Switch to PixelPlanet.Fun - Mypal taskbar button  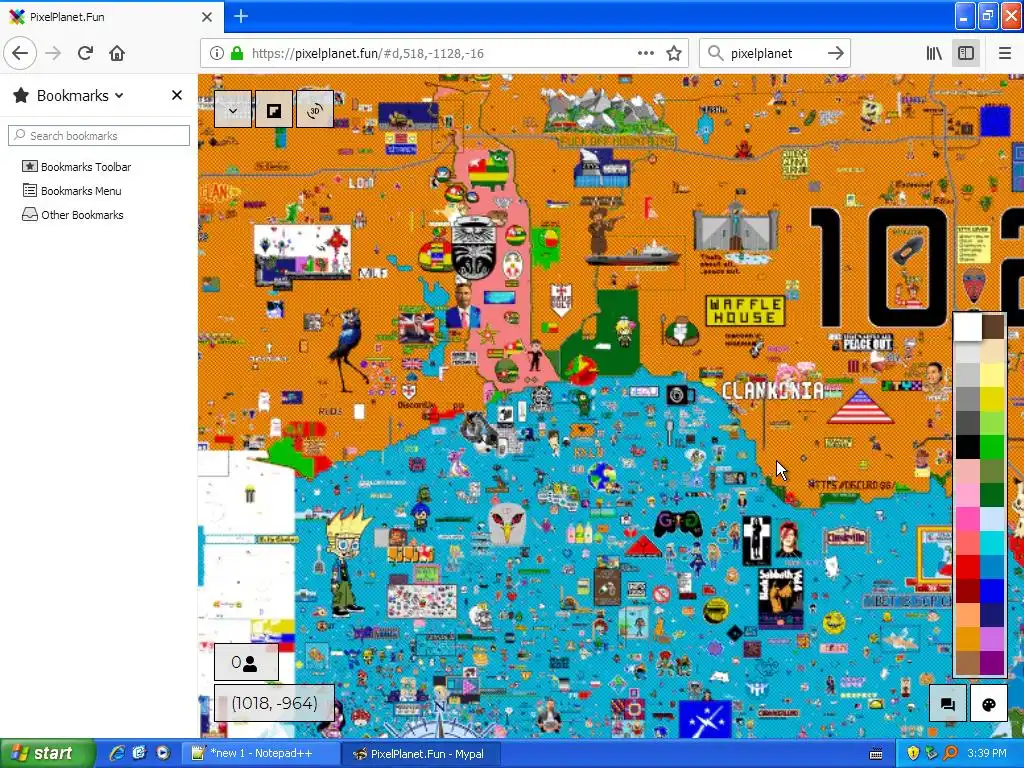click(421, 753)
